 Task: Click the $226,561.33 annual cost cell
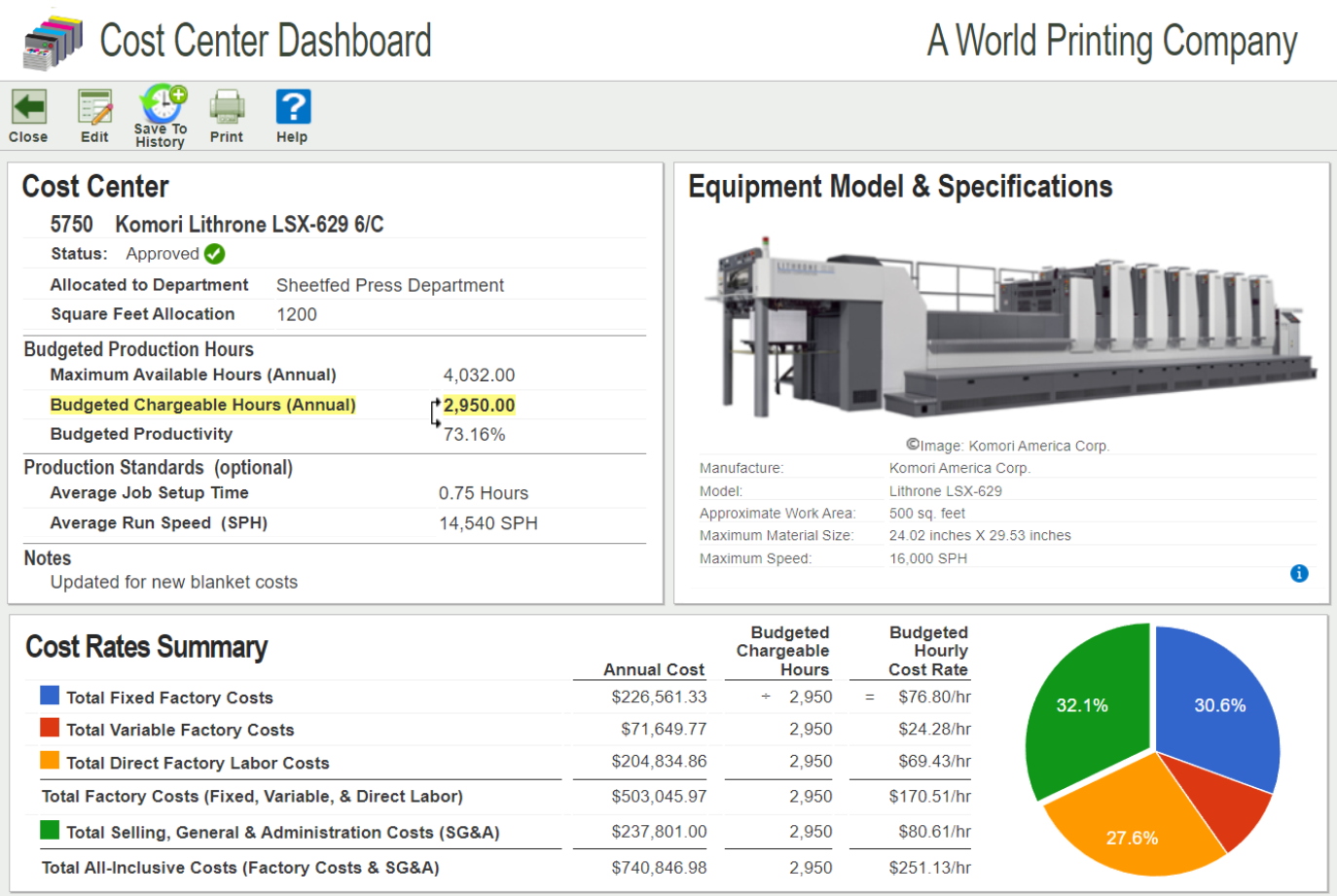pos(659,697)
